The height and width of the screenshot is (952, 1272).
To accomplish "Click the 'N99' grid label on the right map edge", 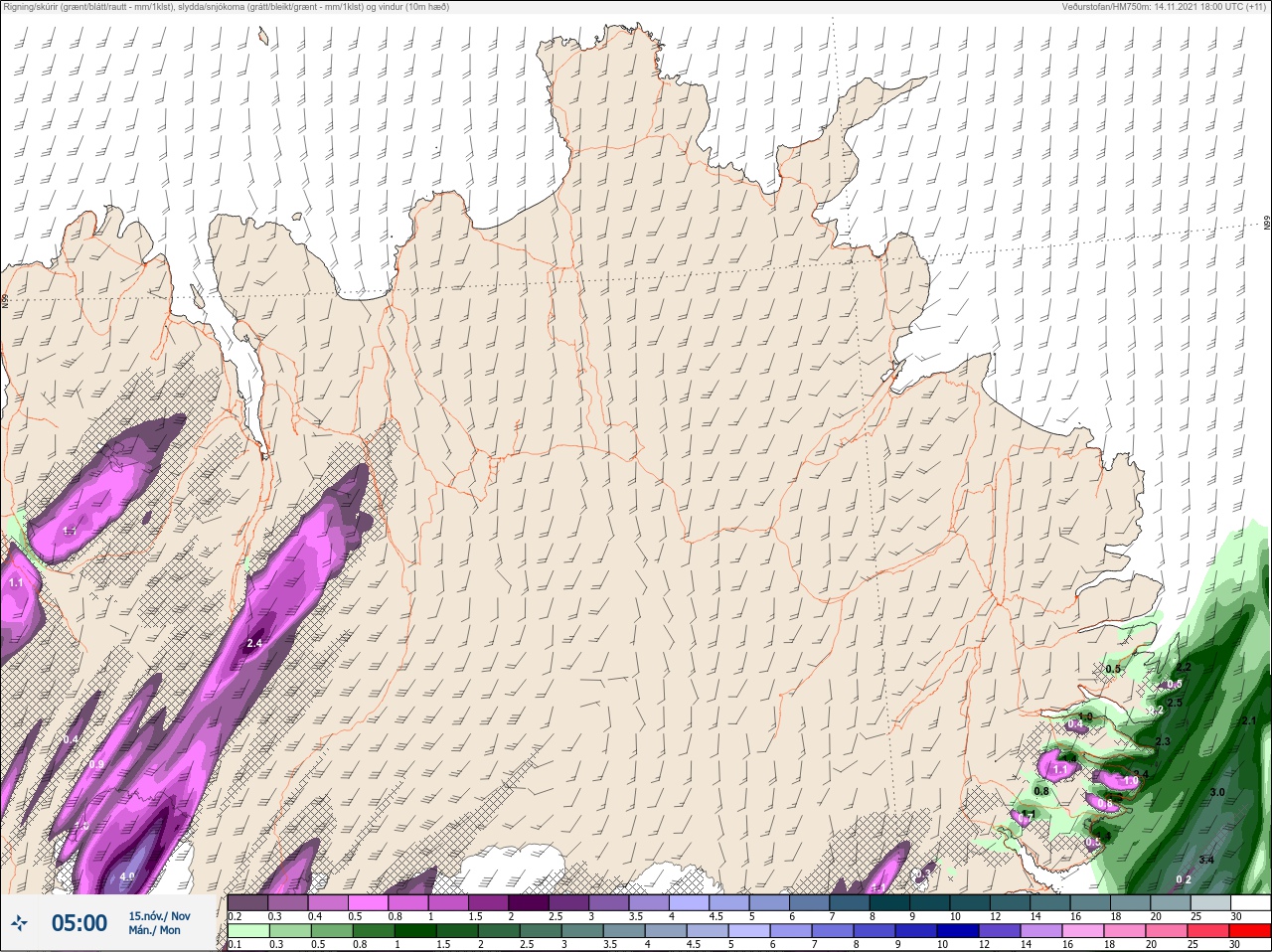I will click(1267, 223).
